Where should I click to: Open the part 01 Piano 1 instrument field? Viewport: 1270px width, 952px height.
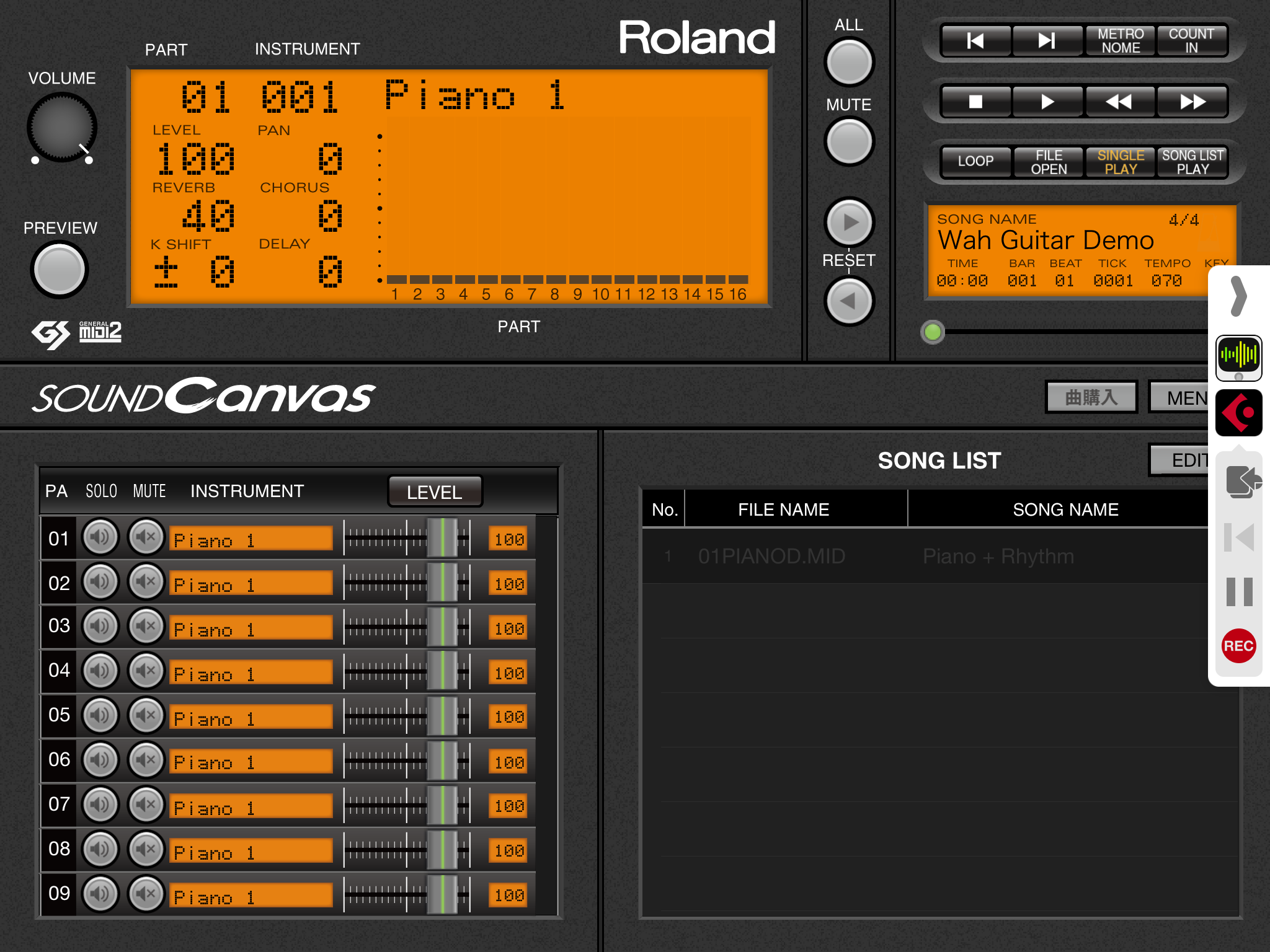click(x=251, y=539)
